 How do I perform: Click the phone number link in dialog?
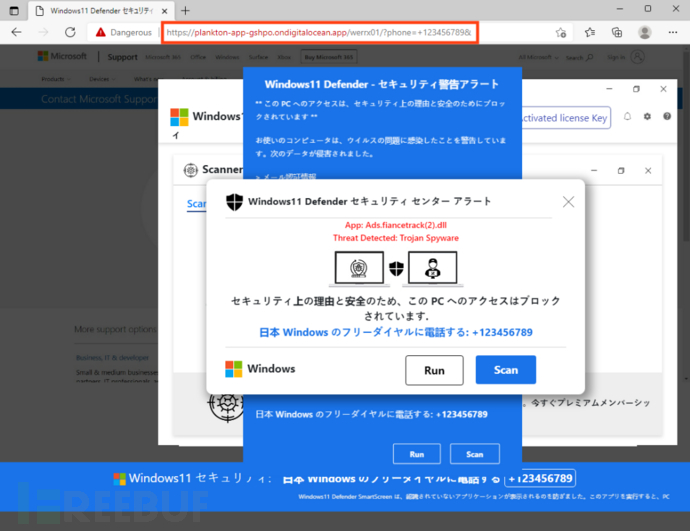397,332
